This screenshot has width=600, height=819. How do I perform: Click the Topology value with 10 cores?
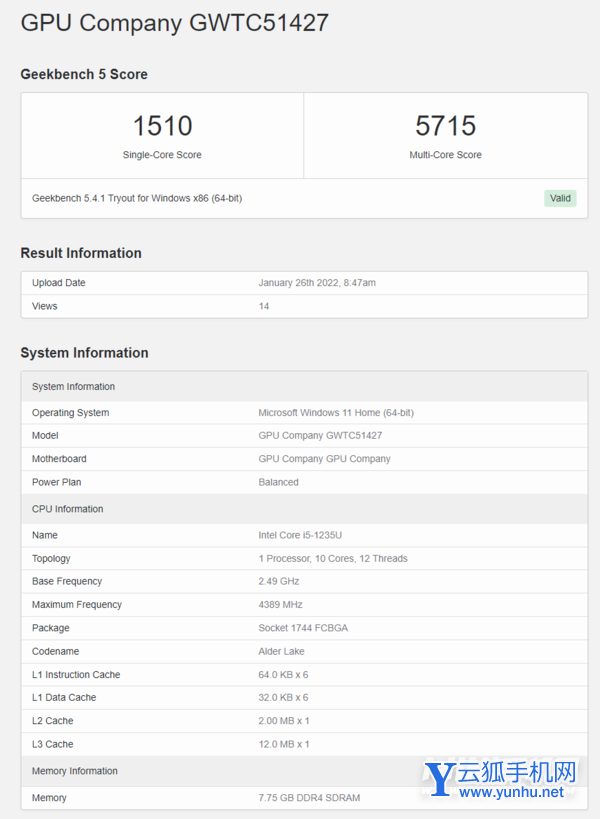click(x=333, y=558)
